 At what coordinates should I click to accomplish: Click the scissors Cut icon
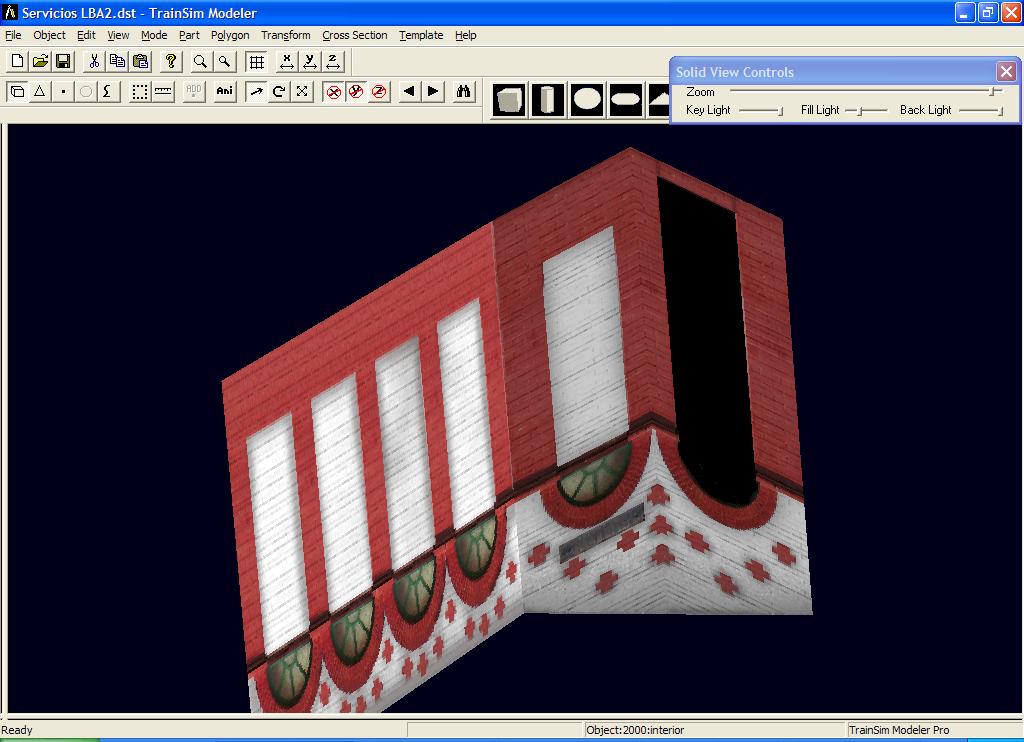94,61
